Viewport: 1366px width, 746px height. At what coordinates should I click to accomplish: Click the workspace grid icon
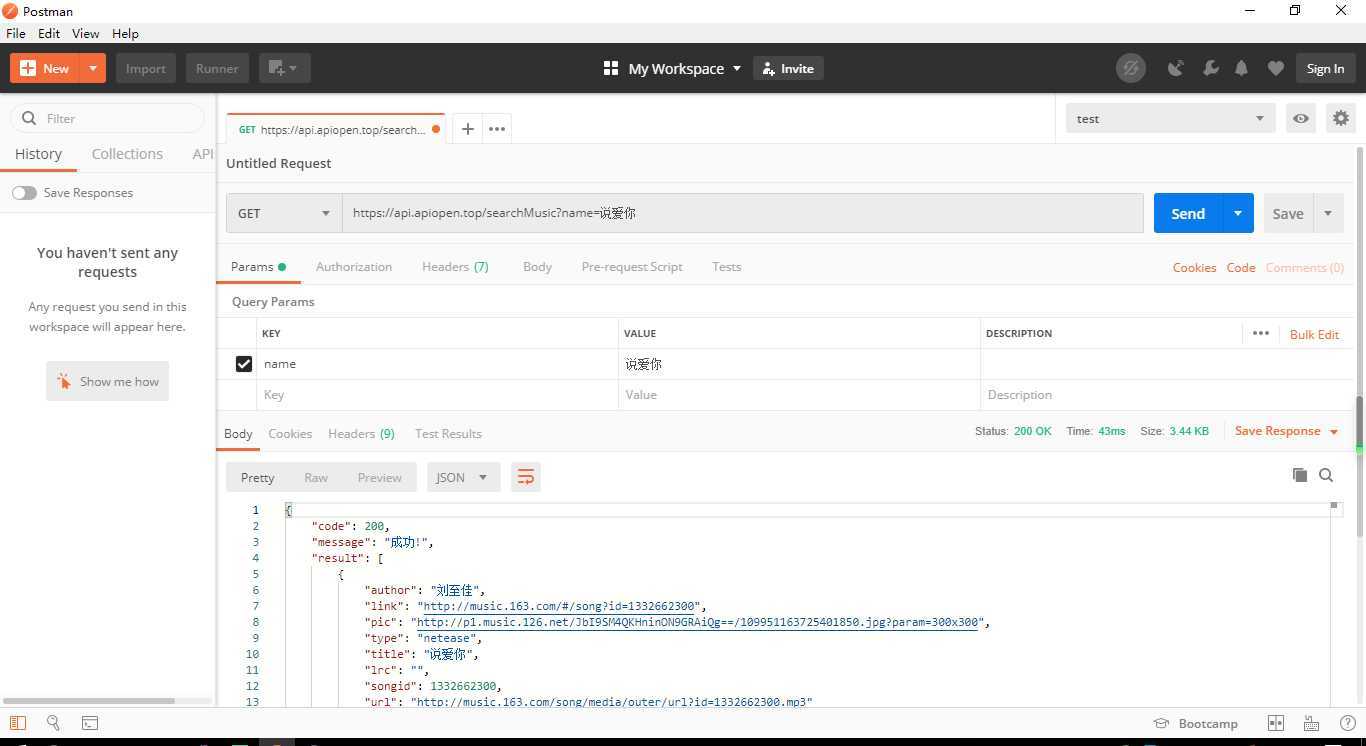coord(610,68)
